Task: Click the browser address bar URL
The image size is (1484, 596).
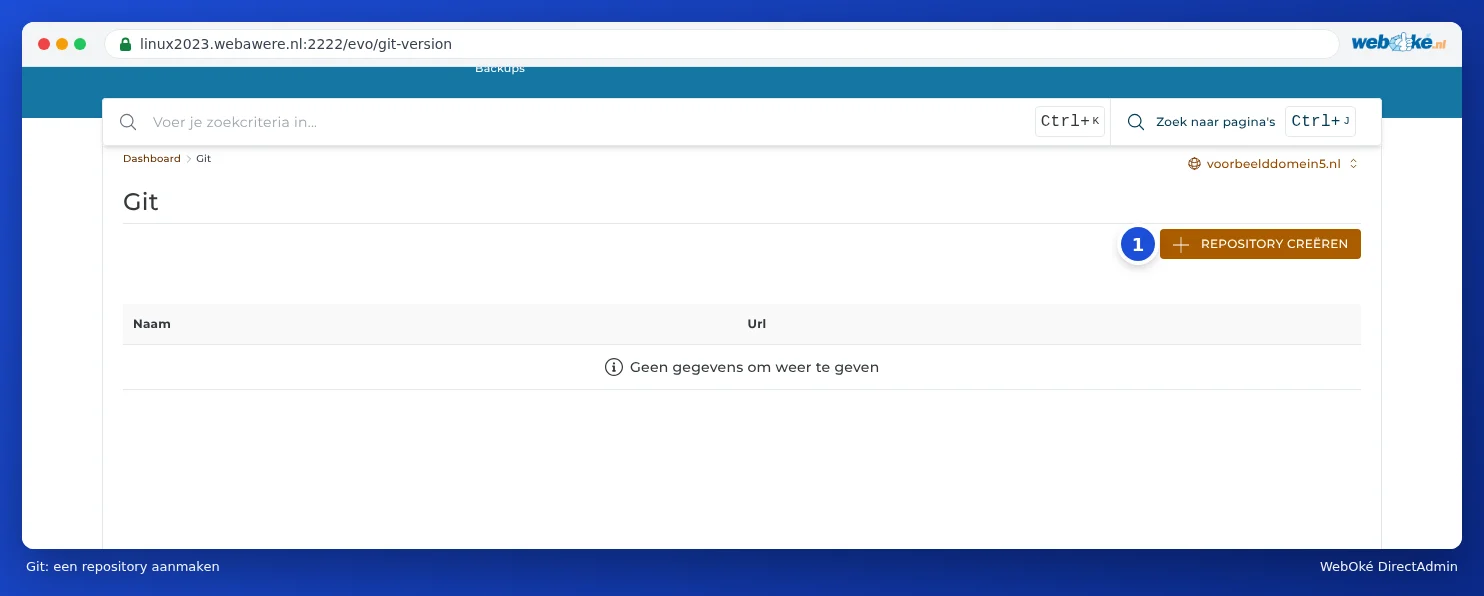Action: pos(296,44)
